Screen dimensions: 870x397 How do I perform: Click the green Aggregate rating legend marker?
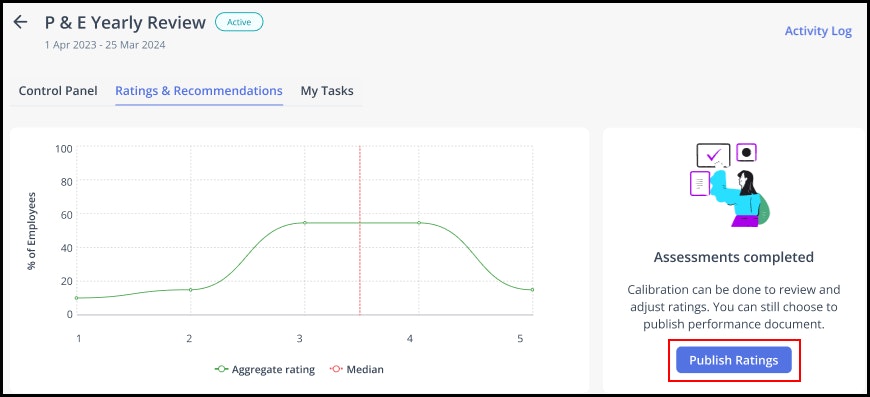pos(221,369)
